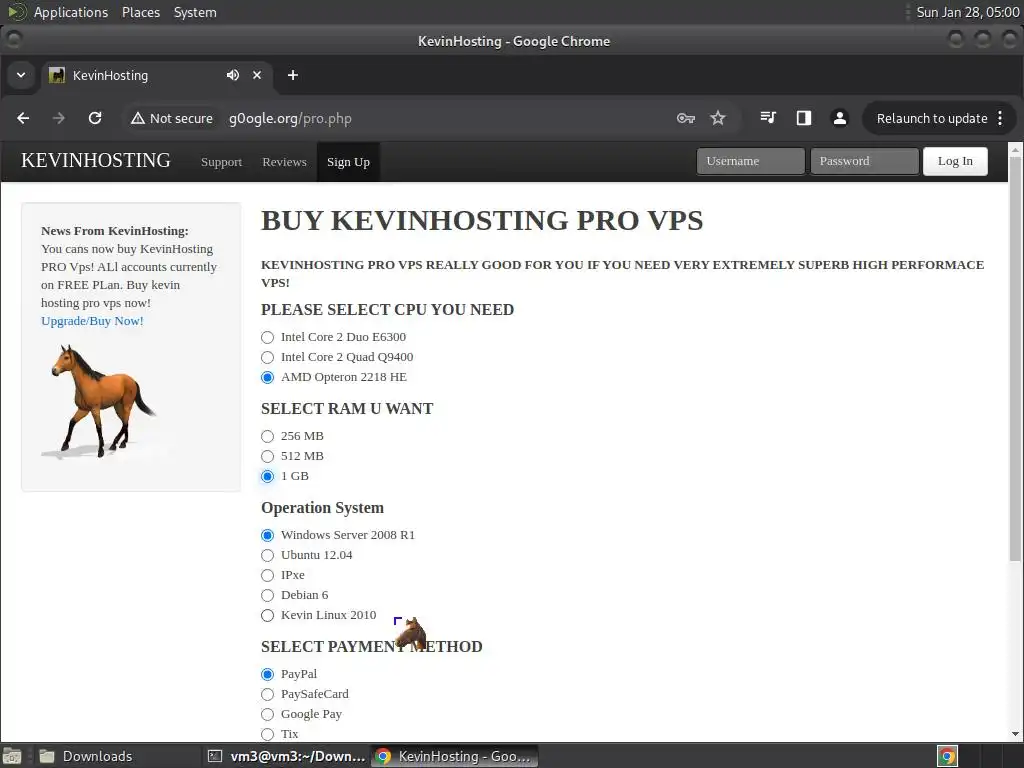
Task: Switch to vm3@vm3 terminal taskbar window
Action: pyautogui.click(x=286, y=756)
